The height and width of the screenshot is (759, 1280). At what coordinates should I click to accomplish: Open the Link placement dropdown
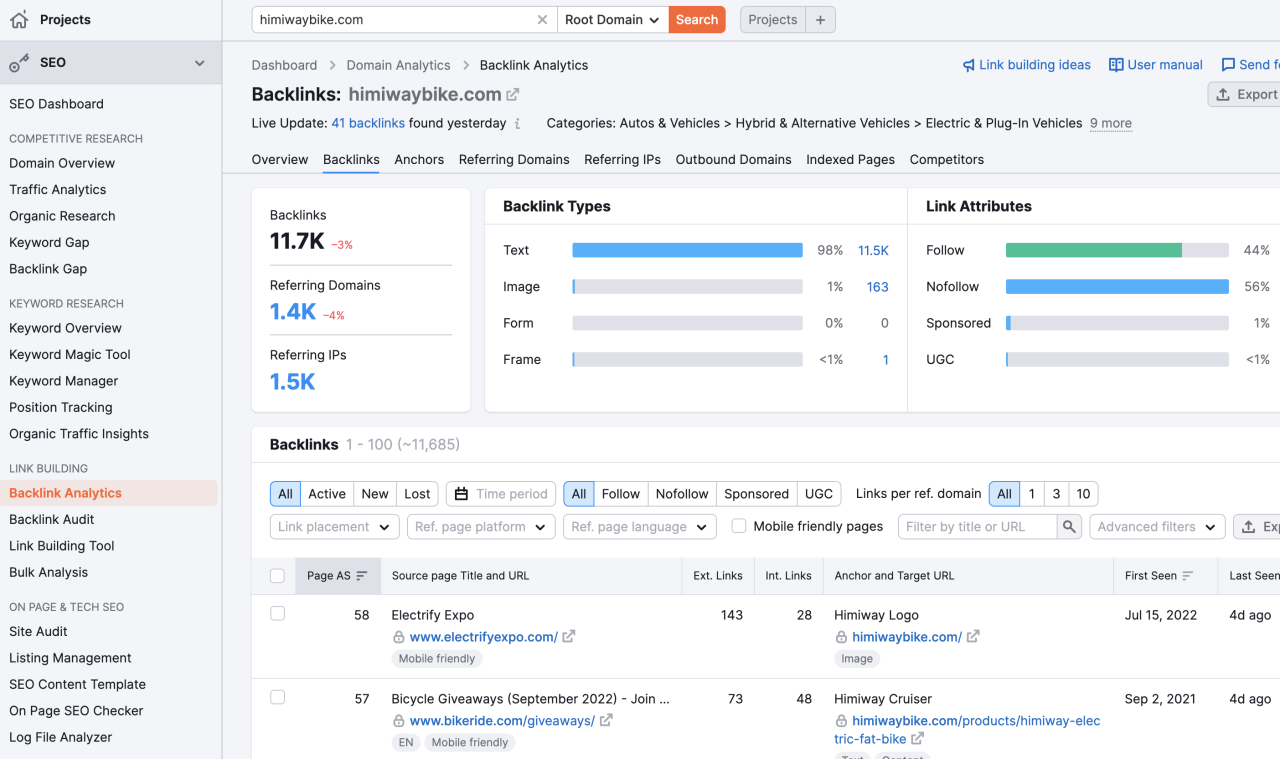[335, 527]
